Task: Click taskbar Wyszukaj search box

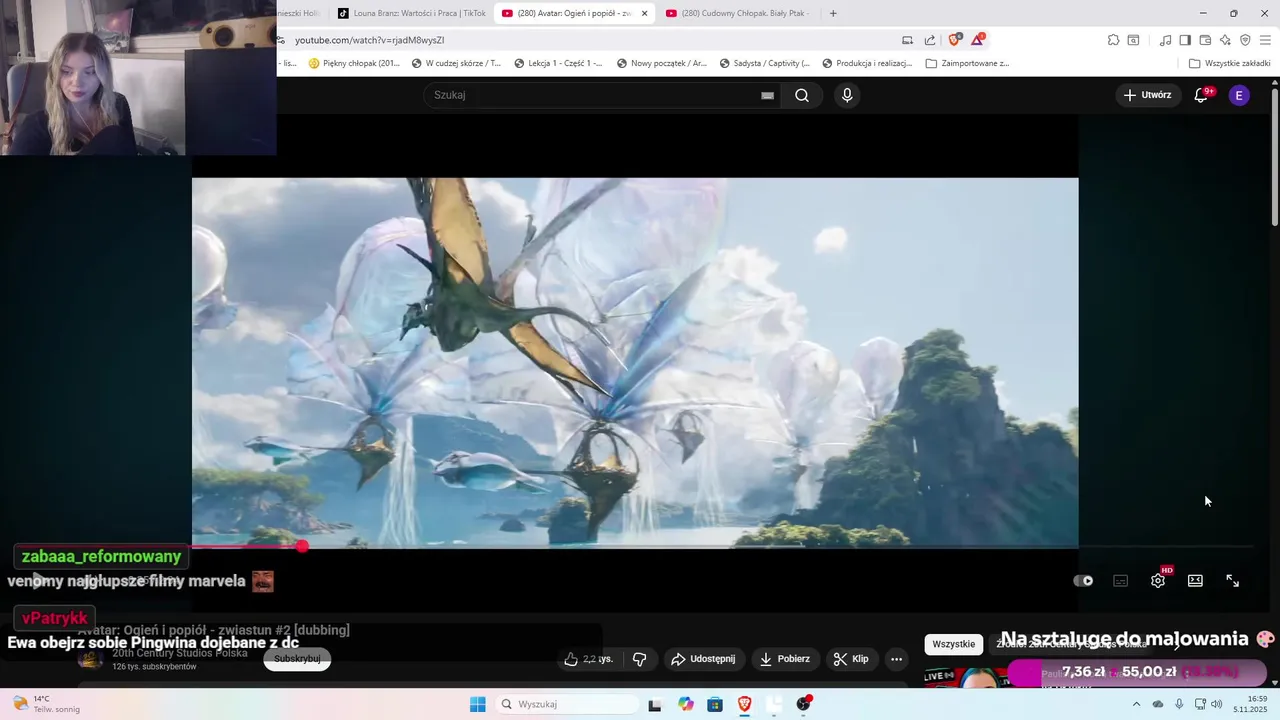Action: click(567, 704)
